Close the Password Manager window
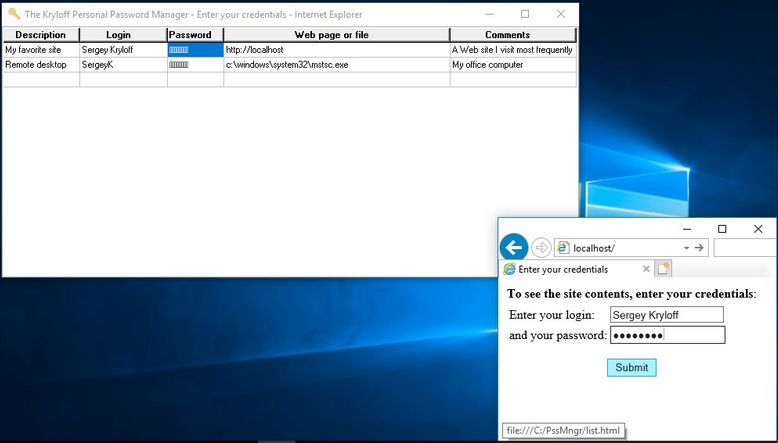The image size is (778, 443). tap(561, 14)
